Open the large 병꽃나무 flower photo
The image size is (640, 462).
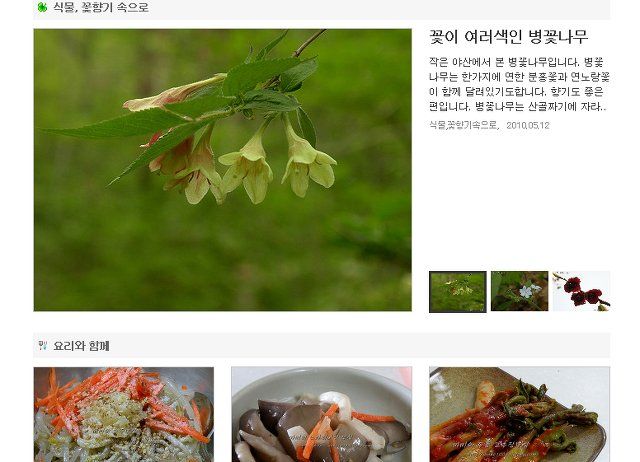222,170
